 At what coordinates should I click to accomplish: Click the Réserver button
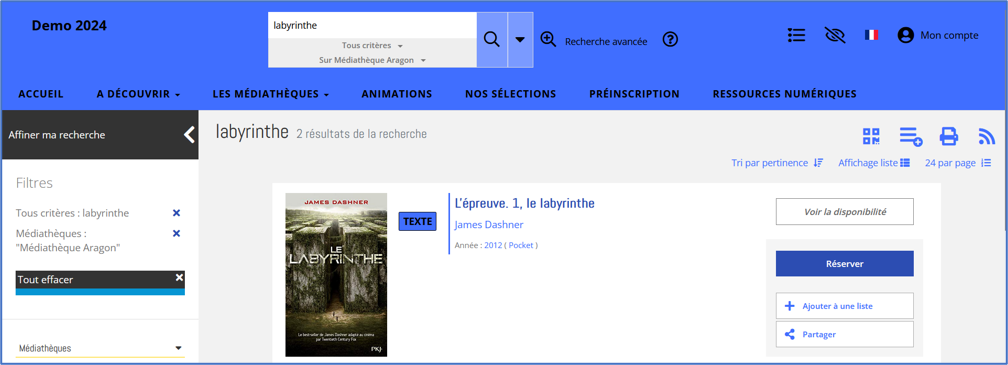(x=845, y=263)
